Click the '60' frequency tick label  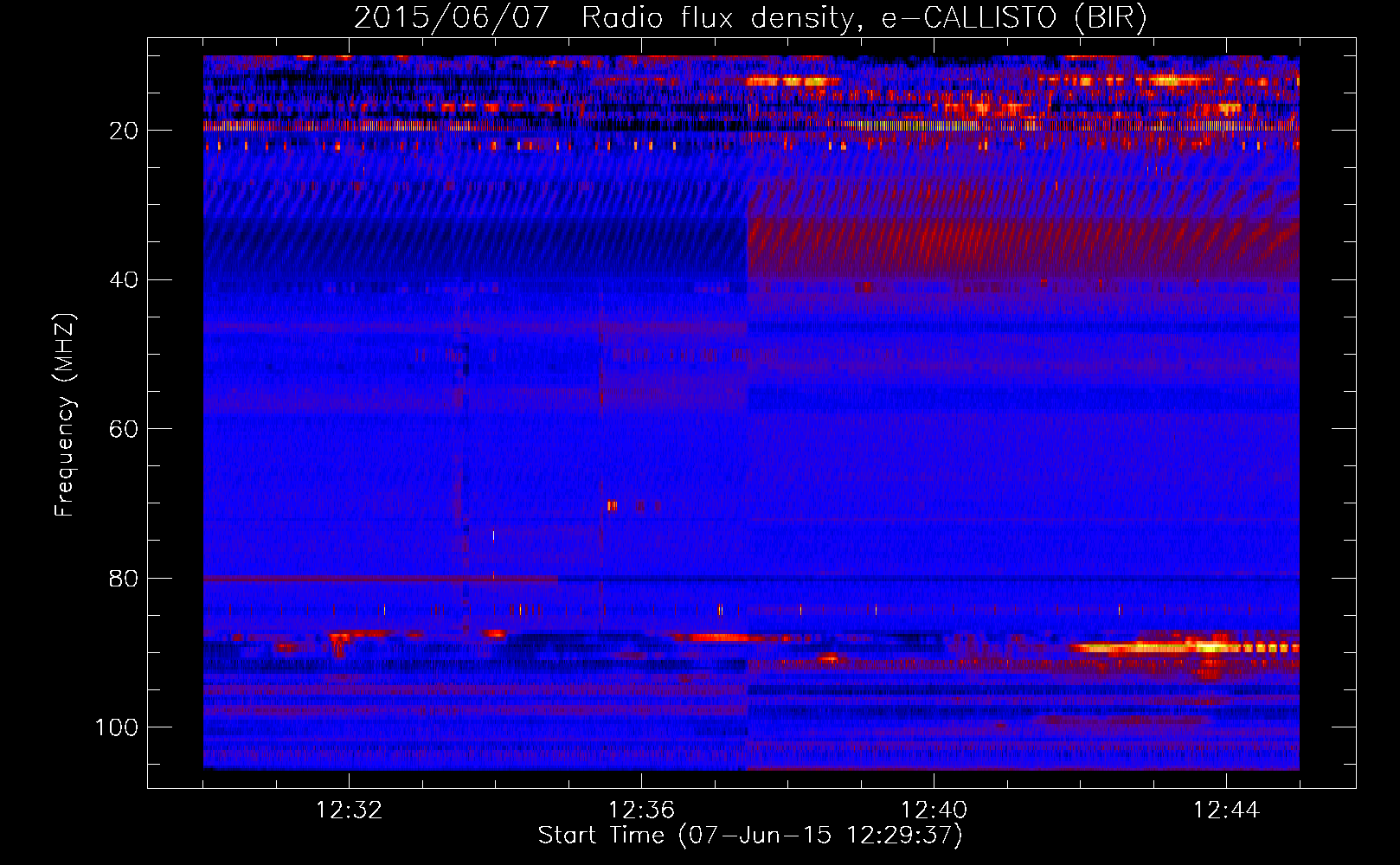[x=124, y=429]
